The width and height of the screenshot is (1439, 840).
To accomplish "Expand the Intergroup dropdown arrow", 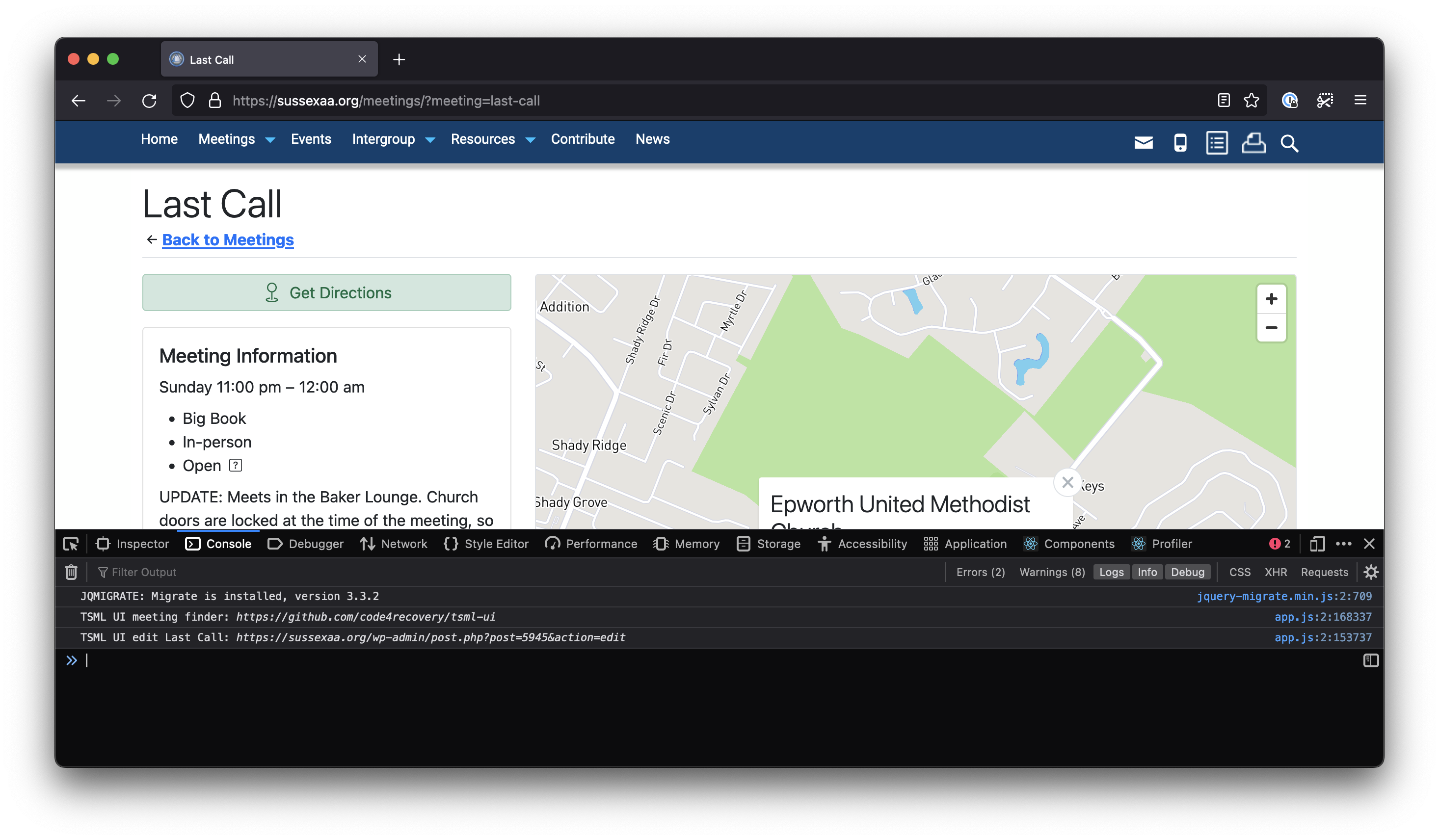I will click(430, 140).
